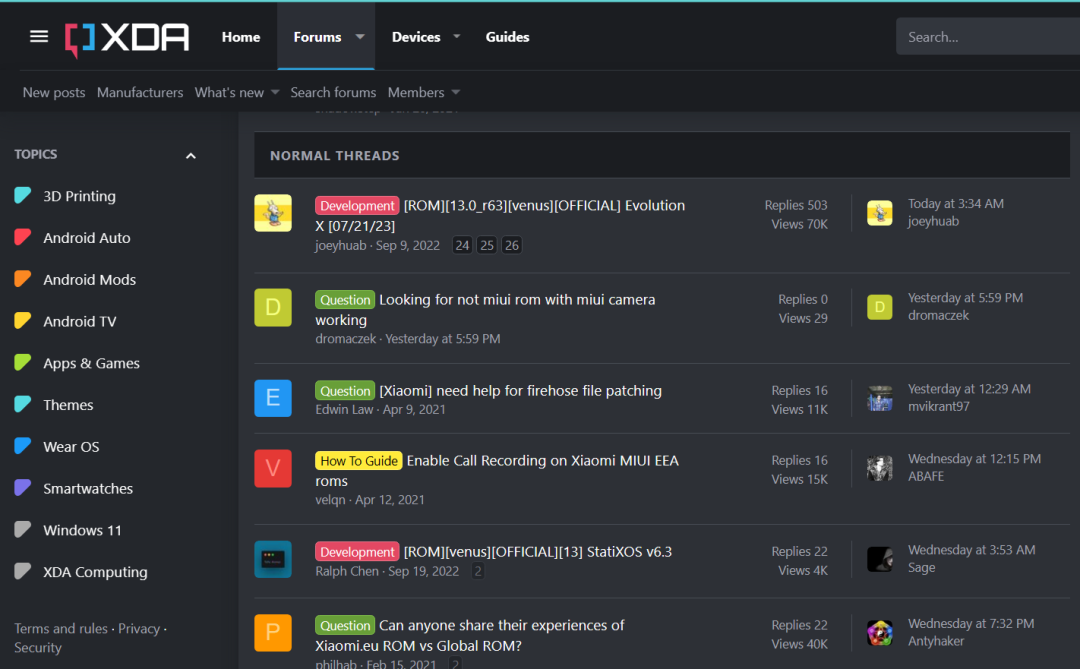Open Xiaomi.eu ROM vs Global ROM thread

470,635
